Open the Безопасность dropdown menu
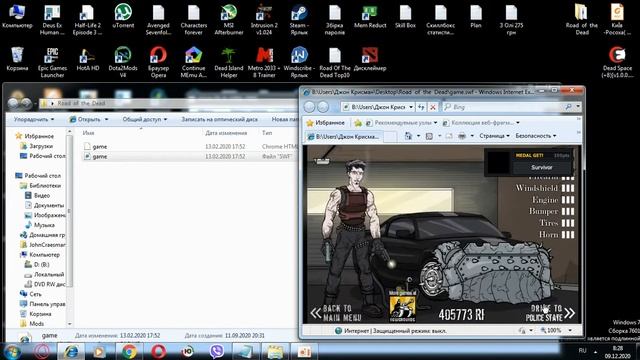640x360 pixels. 536,136
